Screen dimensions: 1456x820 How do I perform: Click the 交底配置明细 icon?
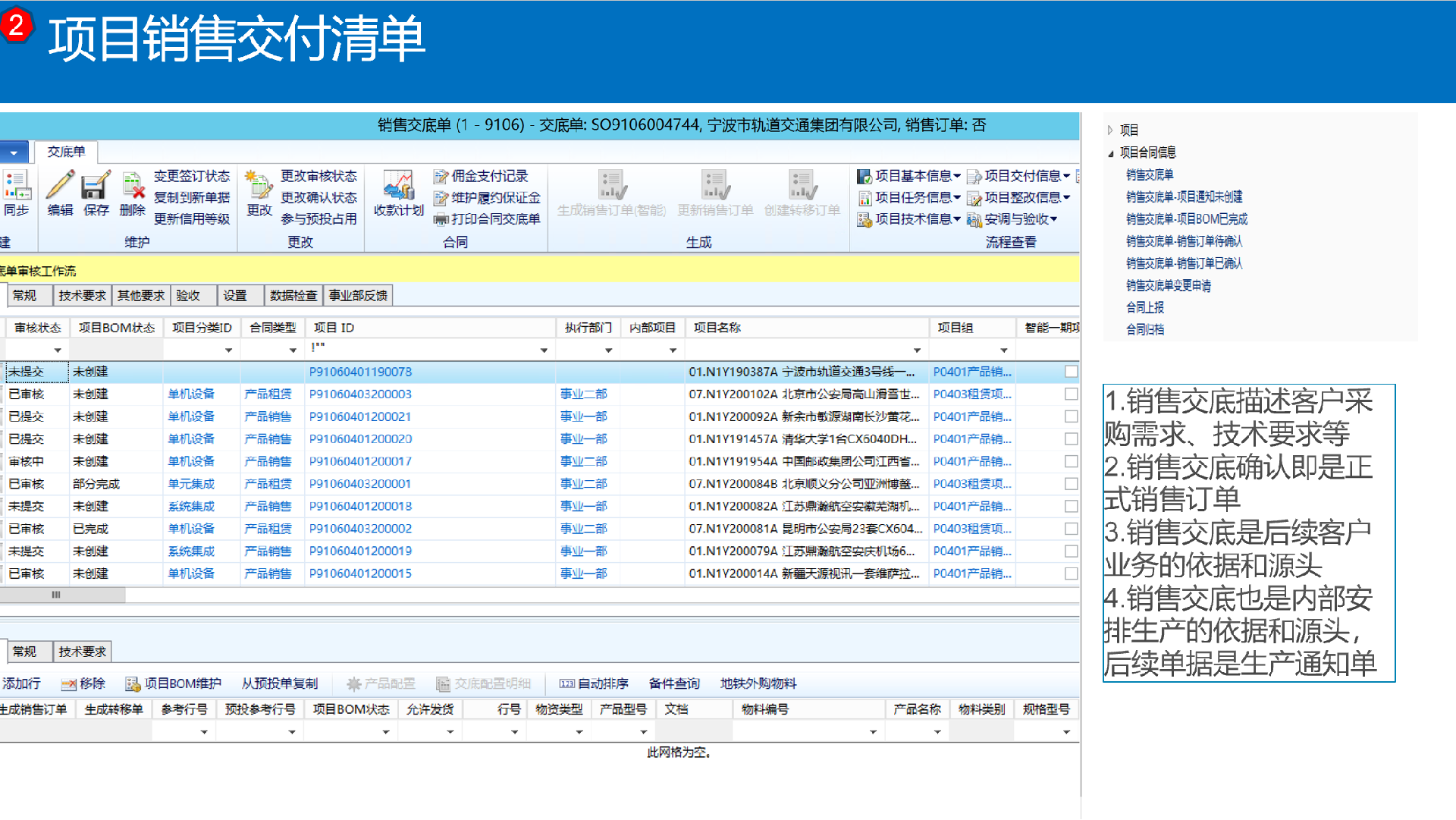(443, 684)
